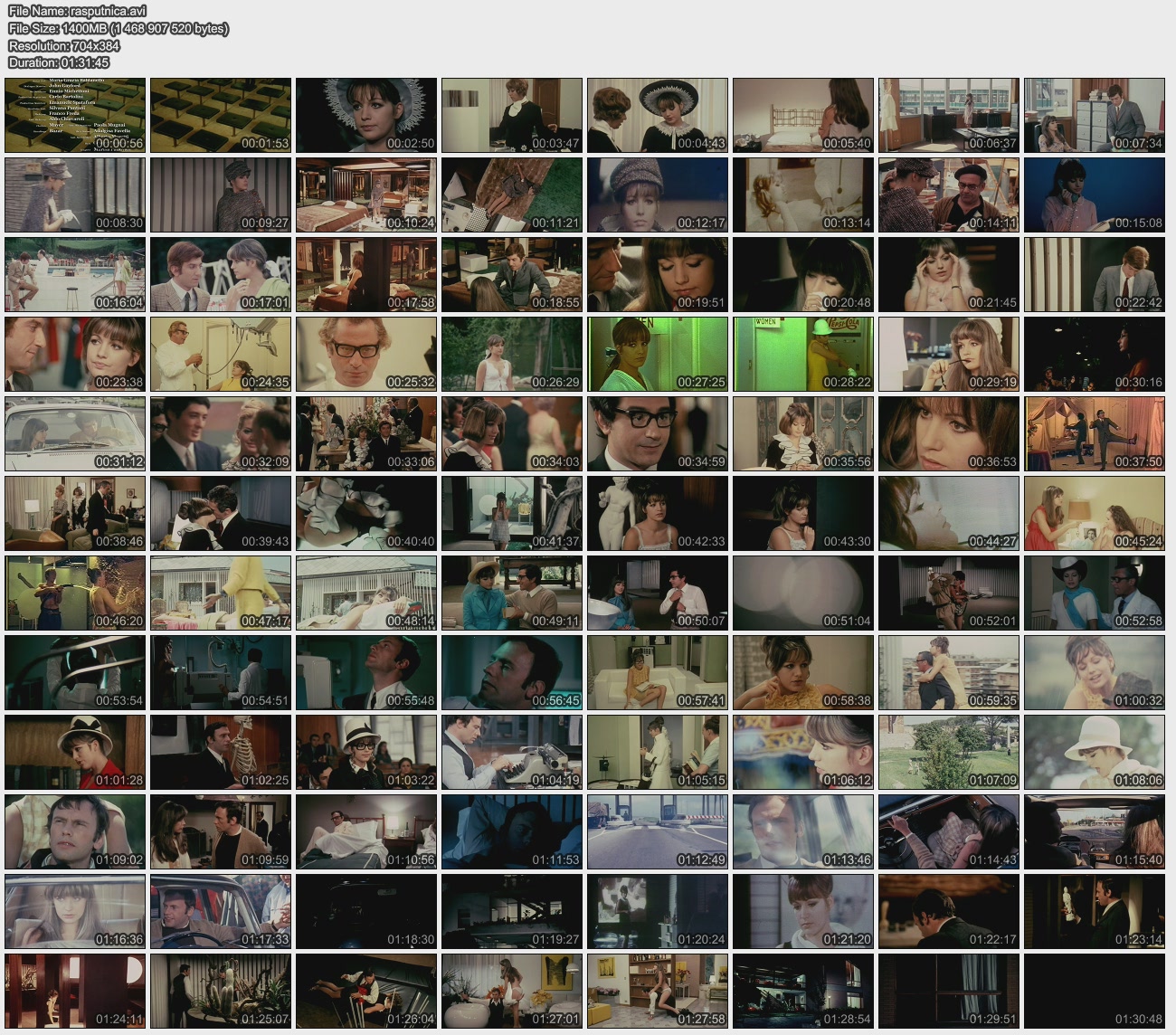Screen dimensions: 1176x1035
Task: Select the typewriter frame at 01:04:19
Action: pos(512,752)
